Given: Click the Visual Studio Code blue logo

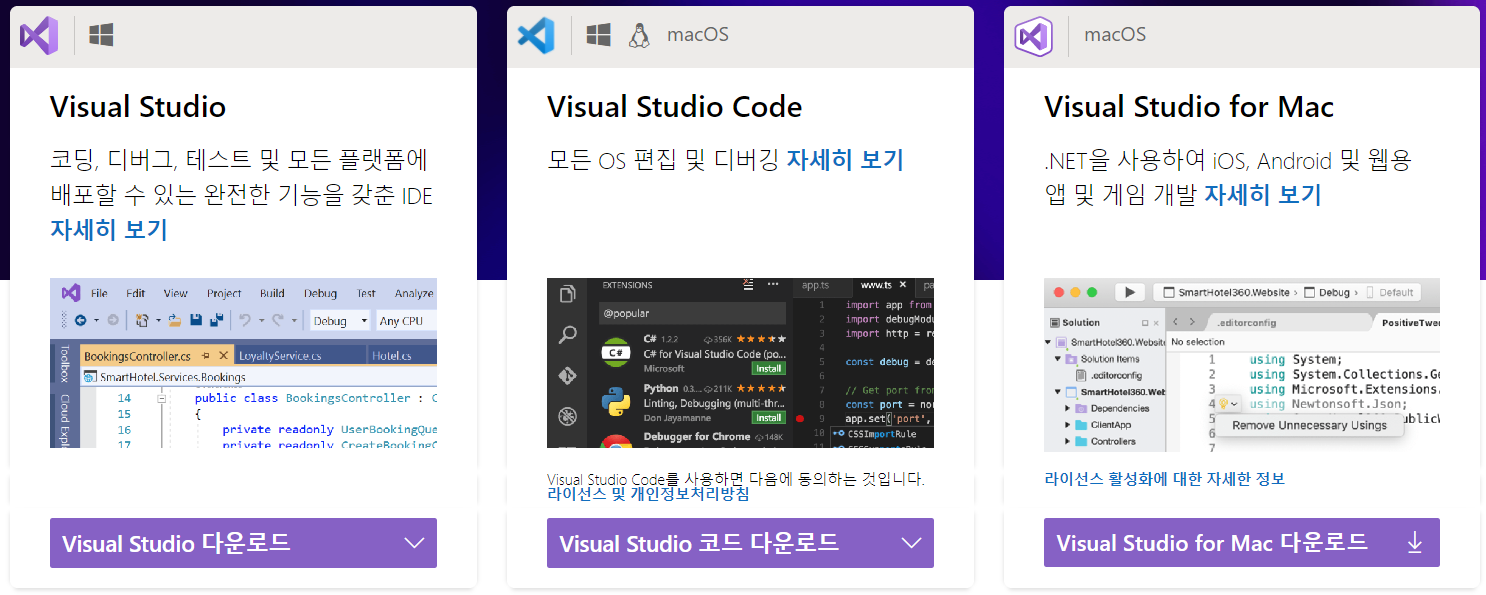Looking at the screenshot, I should (x=536, y=35).
